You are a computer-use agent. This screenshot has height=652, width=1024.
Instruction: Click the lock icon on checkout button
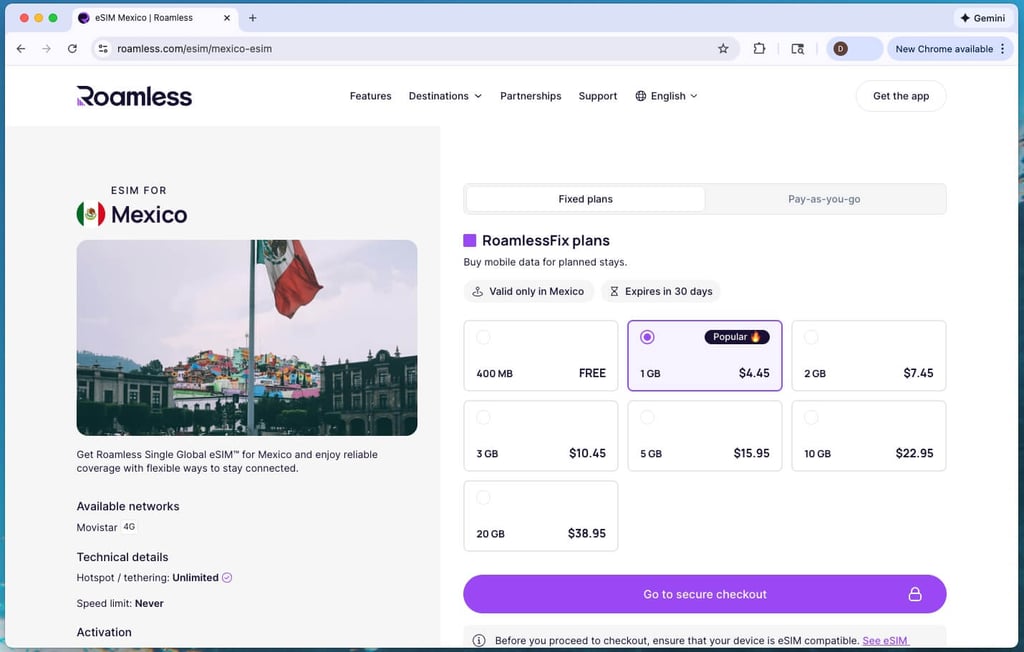[915, 594]
